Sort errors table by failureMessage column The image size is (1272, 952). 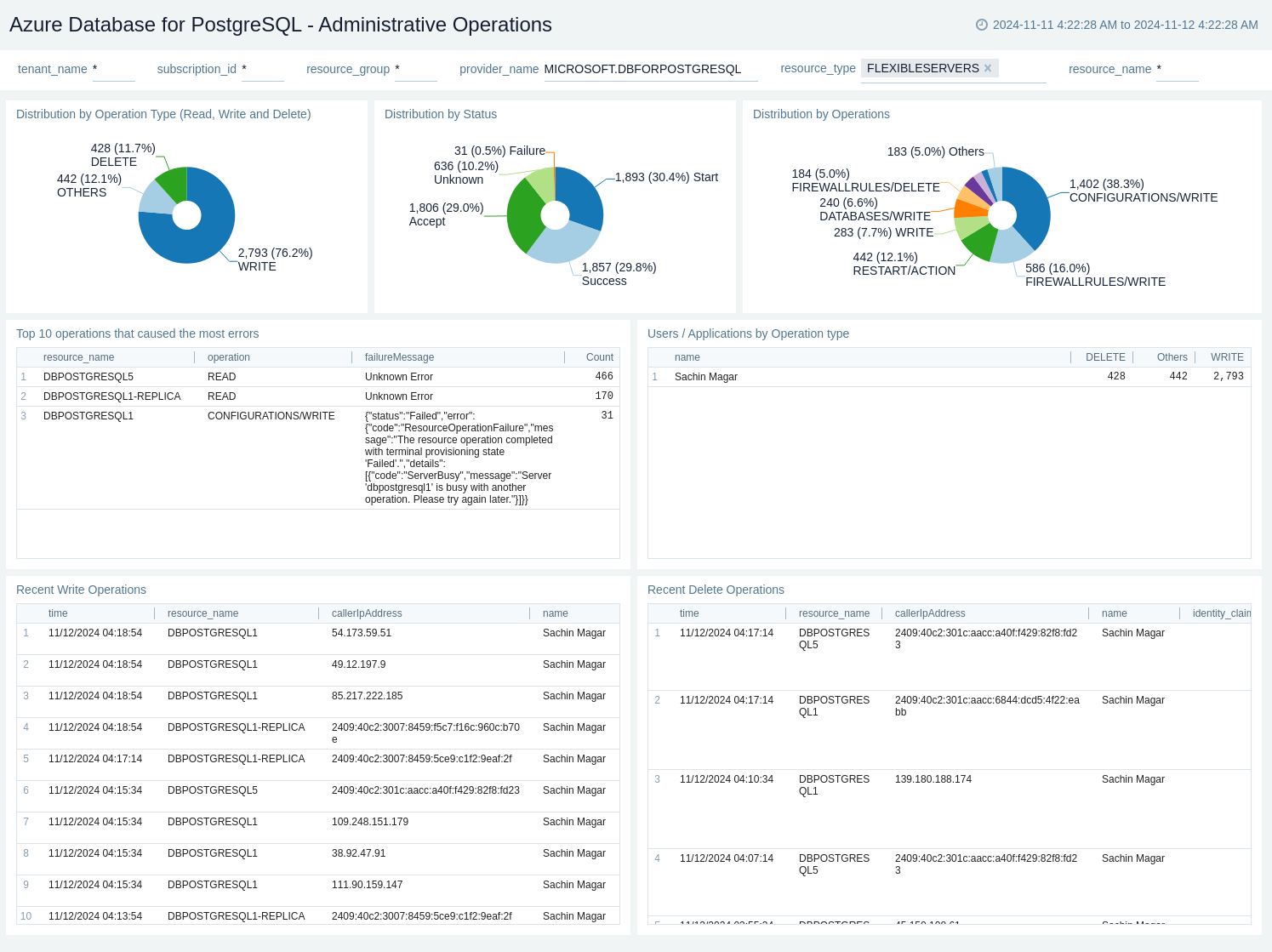coord(399,357)
